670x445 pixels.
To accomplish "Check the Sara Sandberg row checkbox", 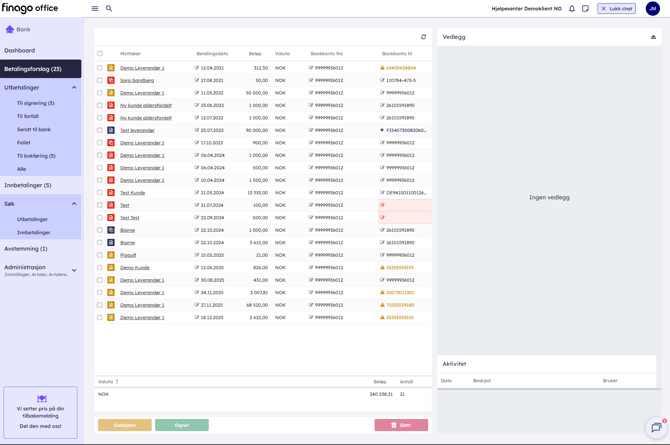I will (x=100, y=80).
